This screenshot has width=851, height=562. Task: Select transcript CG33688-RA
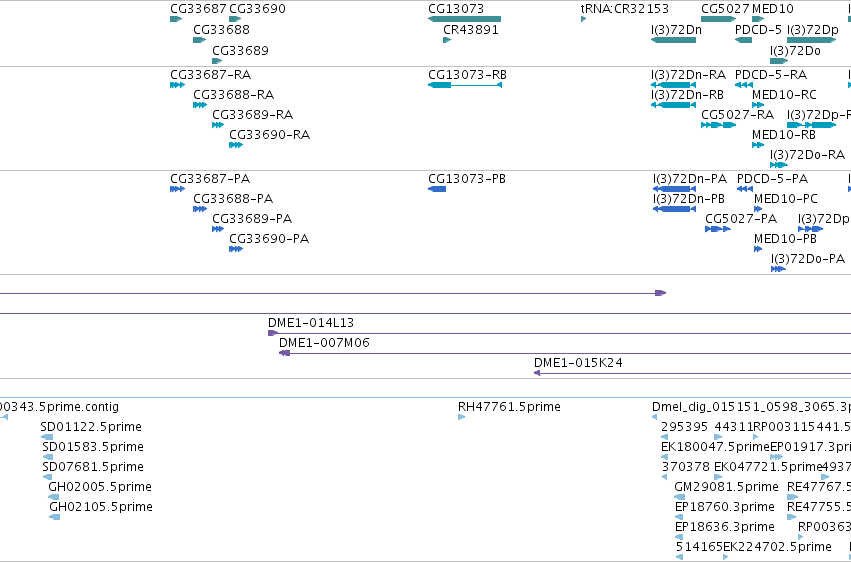coord(200,105)
